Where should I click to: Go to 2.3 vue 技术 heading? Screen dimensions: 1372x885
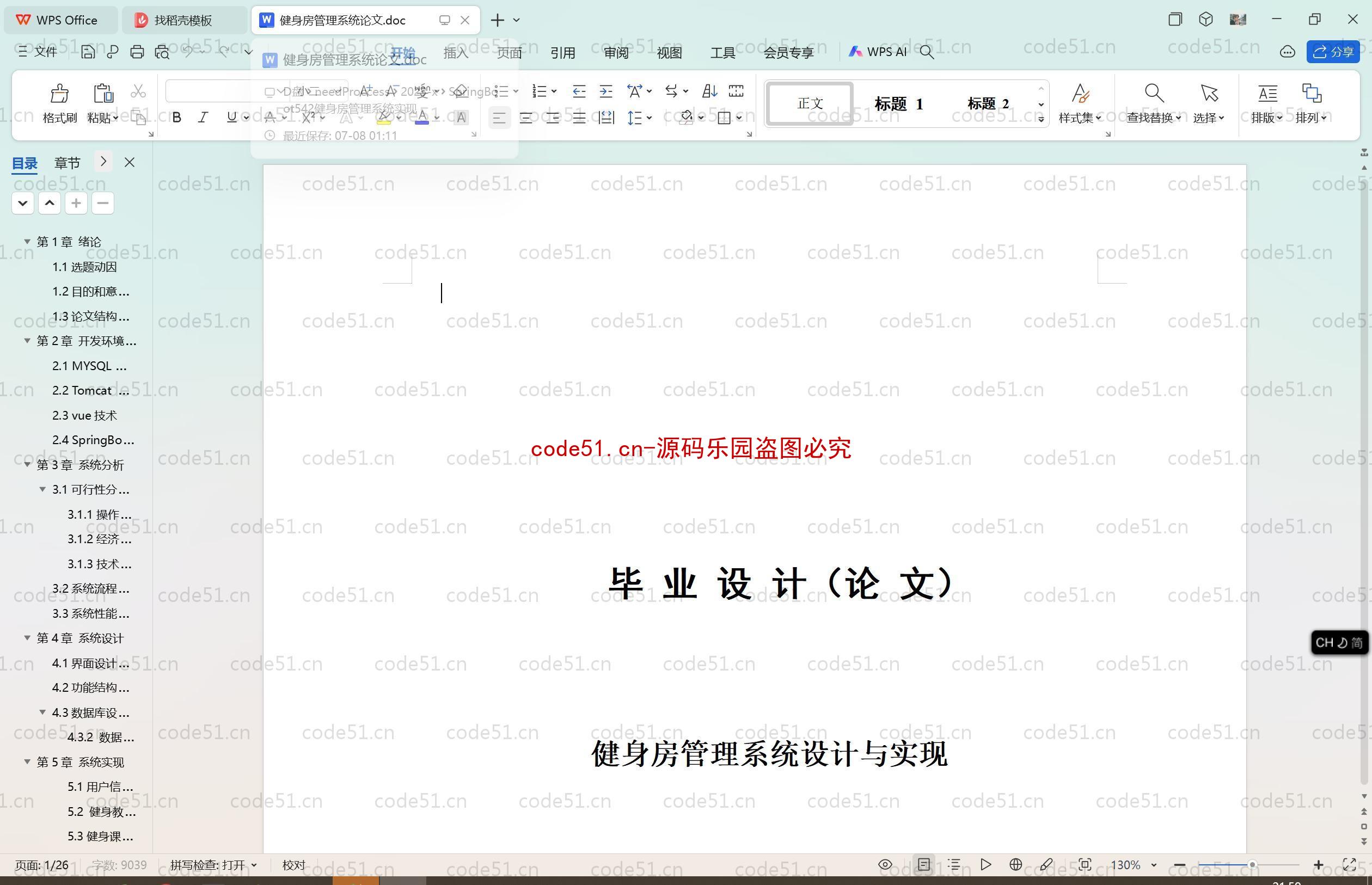84,415
